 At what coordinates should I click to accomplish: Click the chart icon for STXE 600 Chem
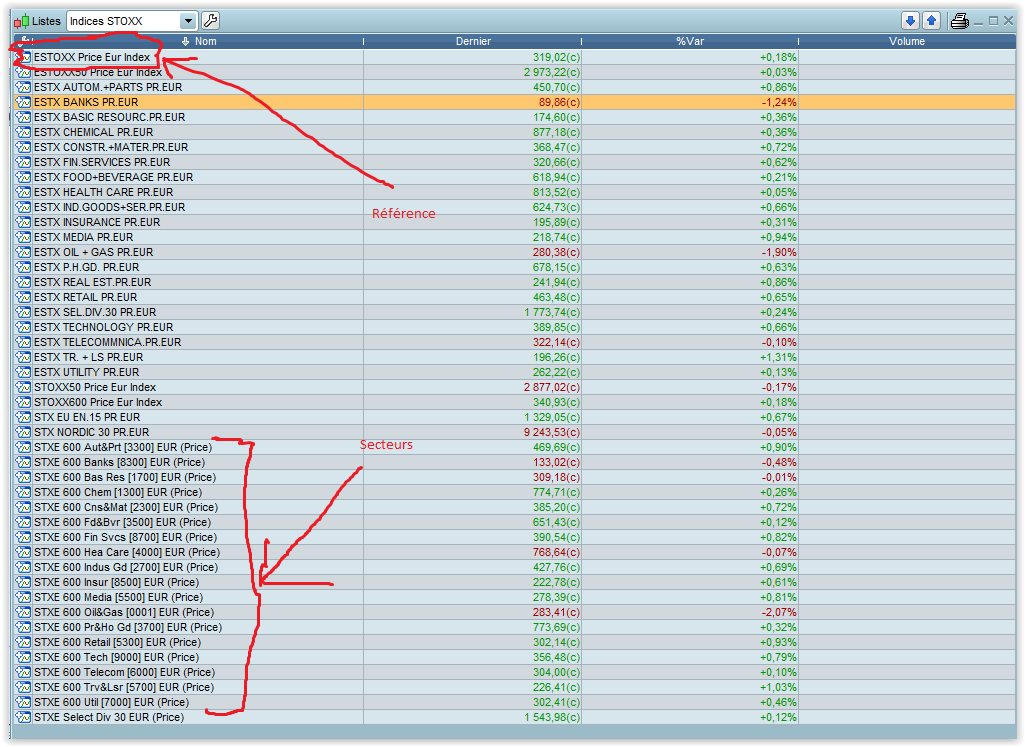pos(24,492)
